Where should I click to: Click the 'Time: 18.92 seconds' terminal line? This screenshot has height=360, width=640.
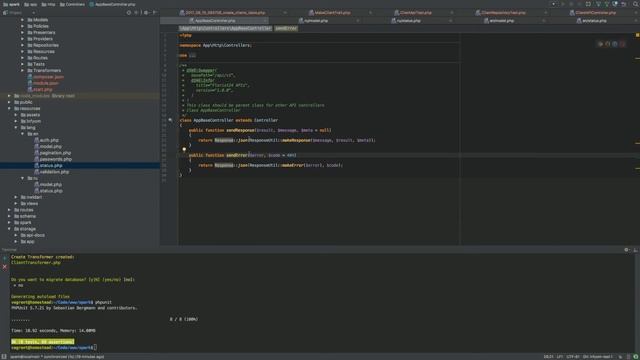(53, 331)
